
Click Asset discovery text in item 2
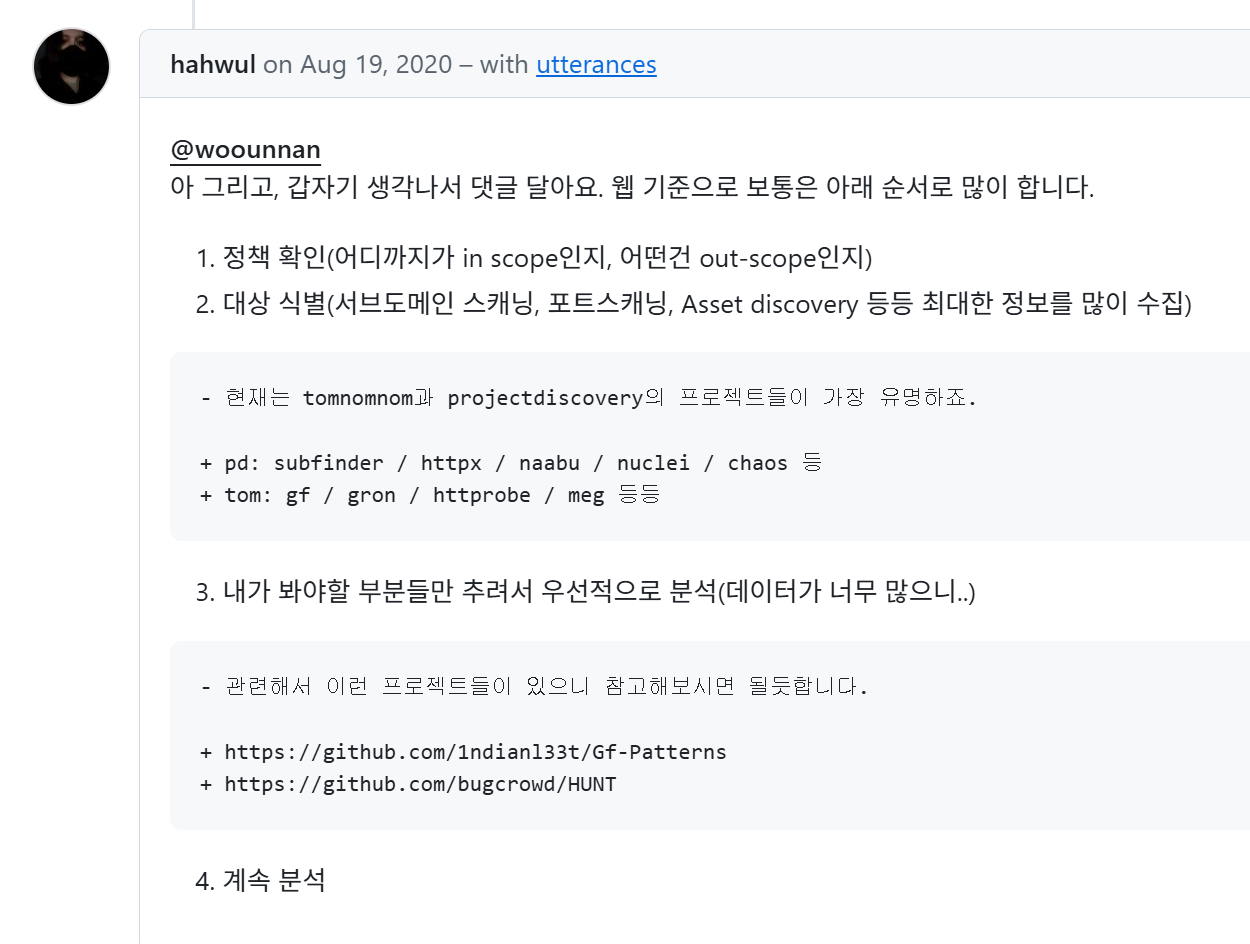click(769, 304)
